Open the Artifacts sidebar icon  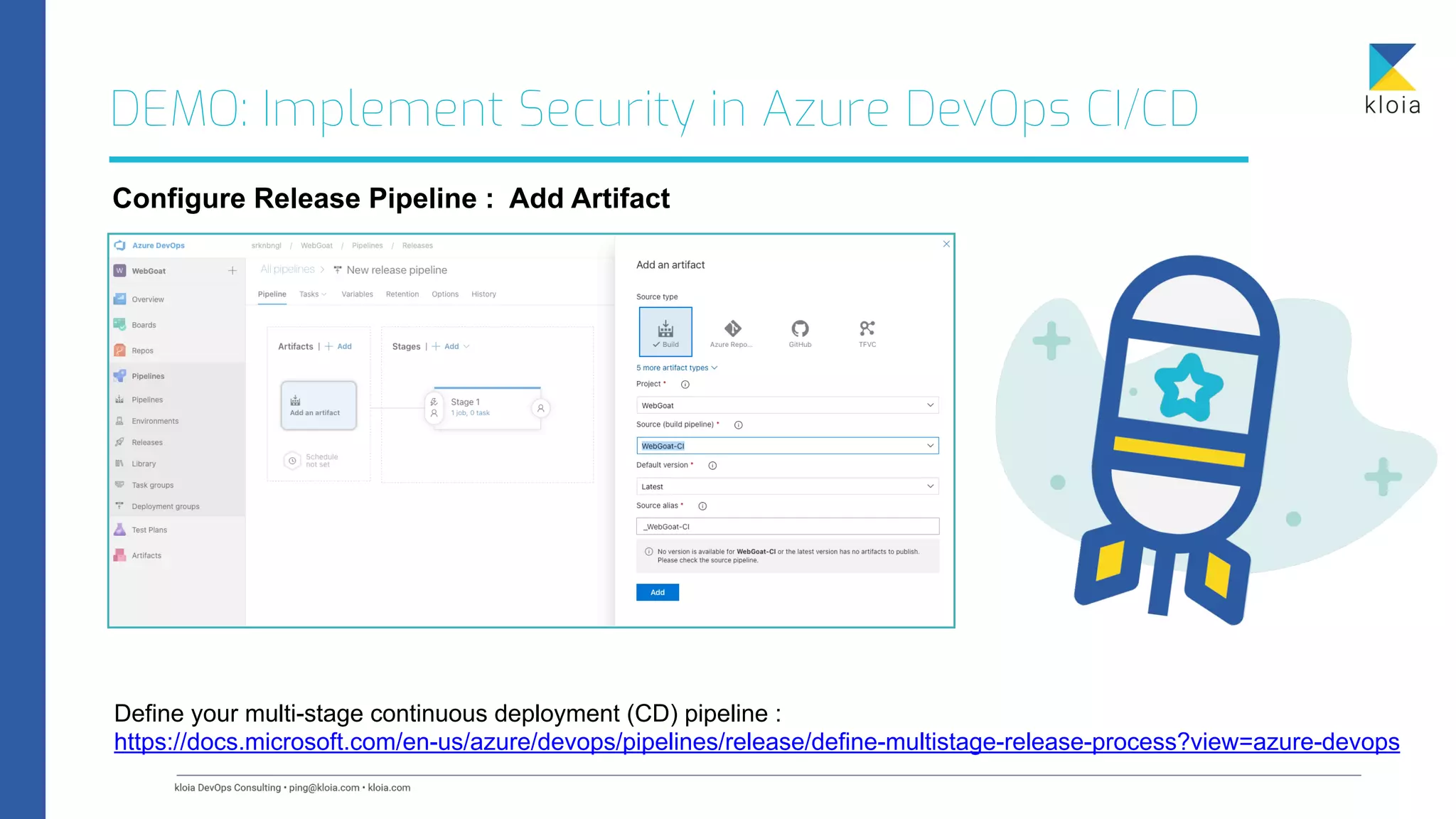[x=119, y=555]
